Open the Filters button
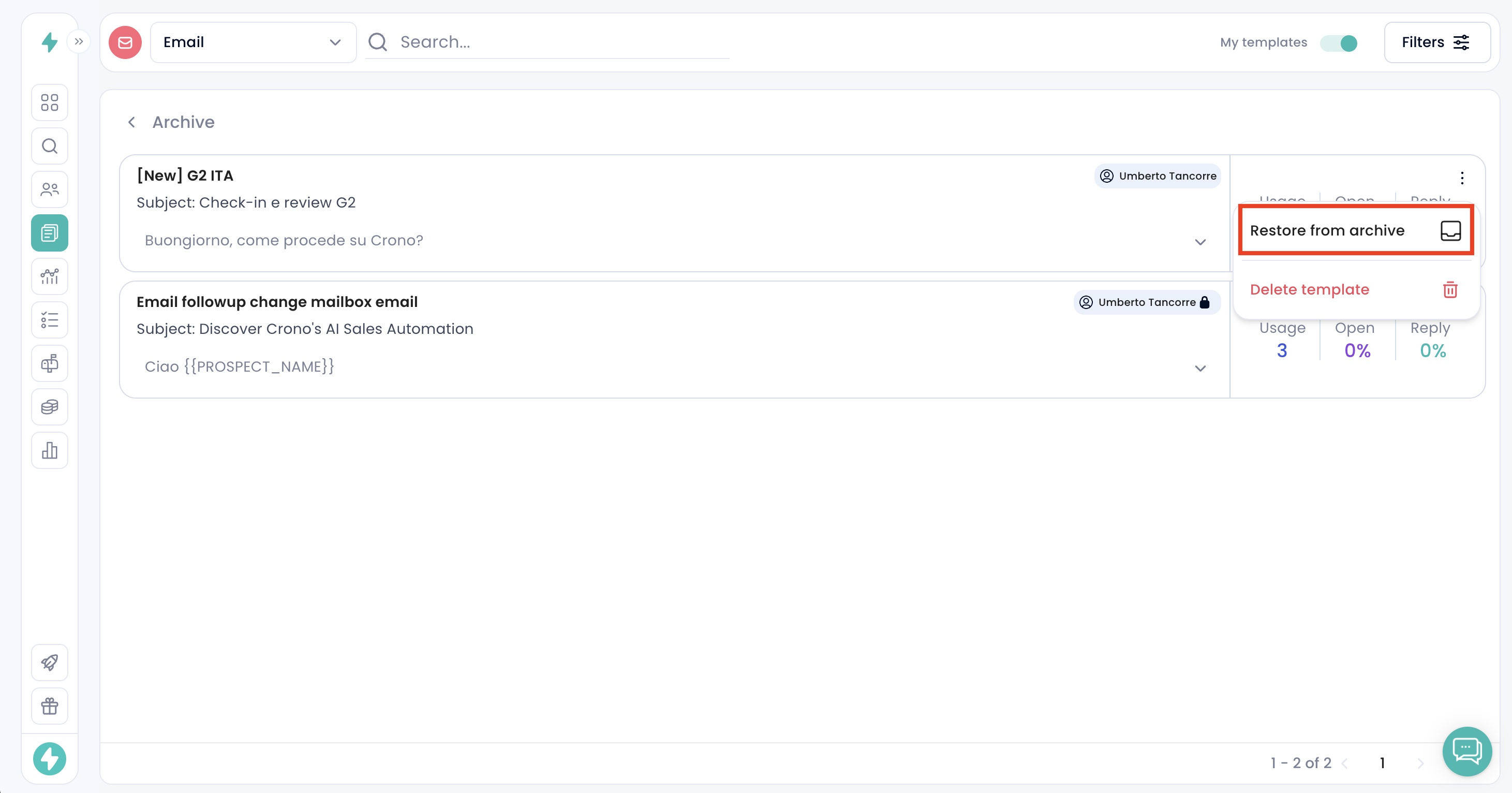1512x793 pixels. point(1436,42)
